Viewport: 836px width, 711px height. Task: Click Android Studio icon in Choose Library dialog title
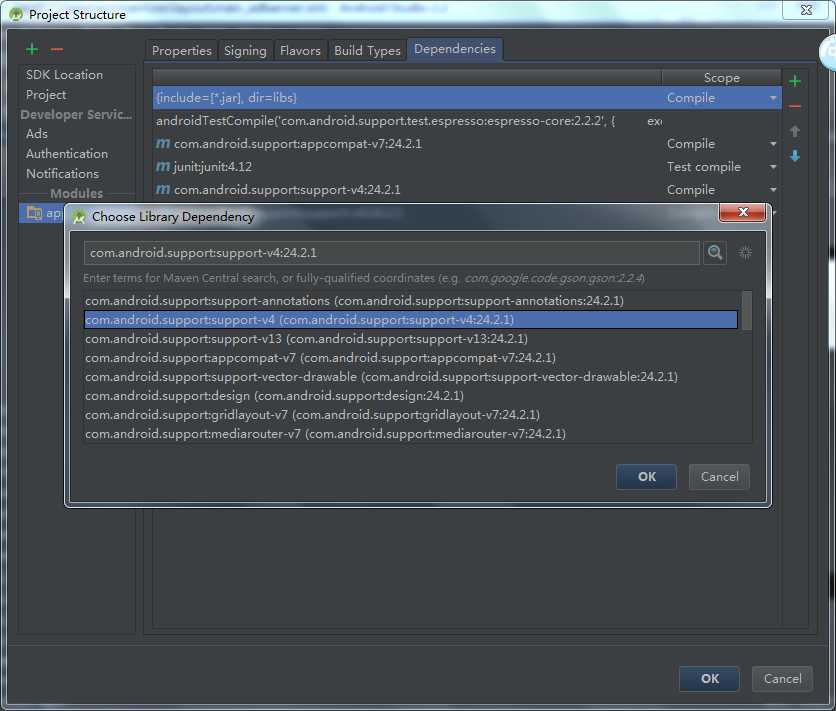79,216
